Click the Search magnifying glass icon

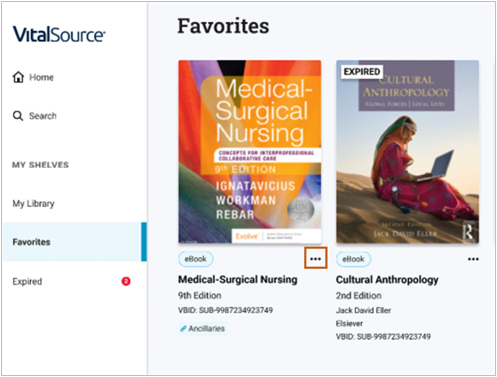(18, 116)
